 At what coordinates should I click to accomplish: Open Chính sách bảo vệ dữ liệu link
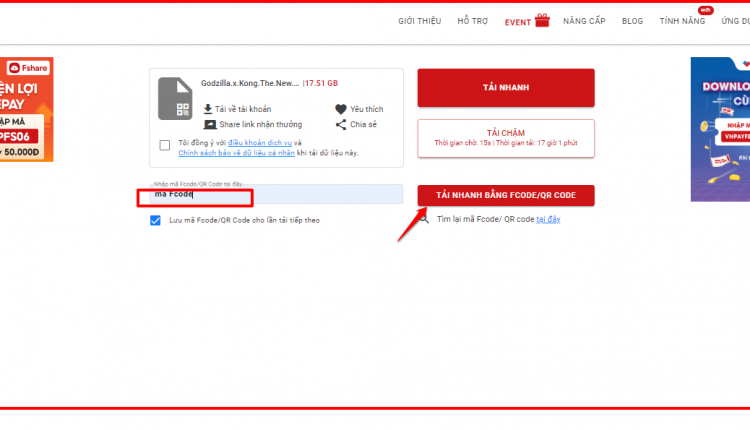[236, 153]
